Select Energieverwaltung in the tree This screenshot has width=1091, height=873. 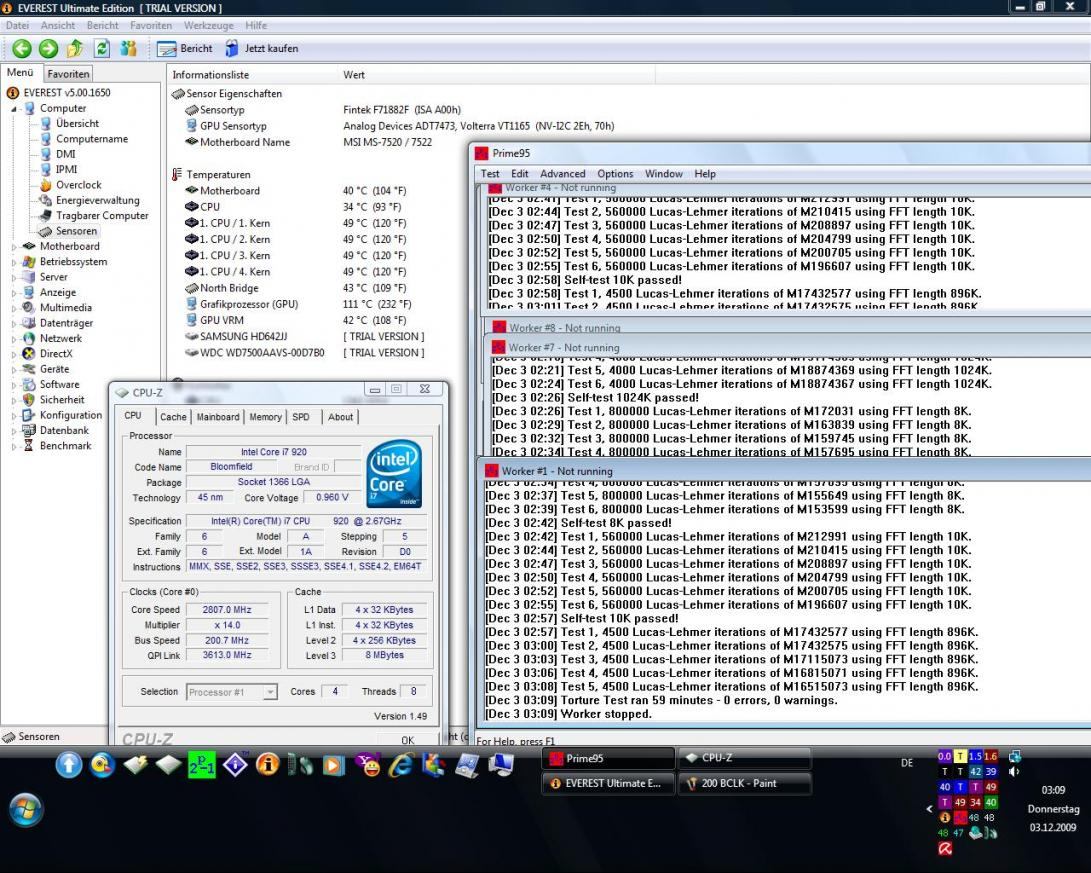(97, 200)
